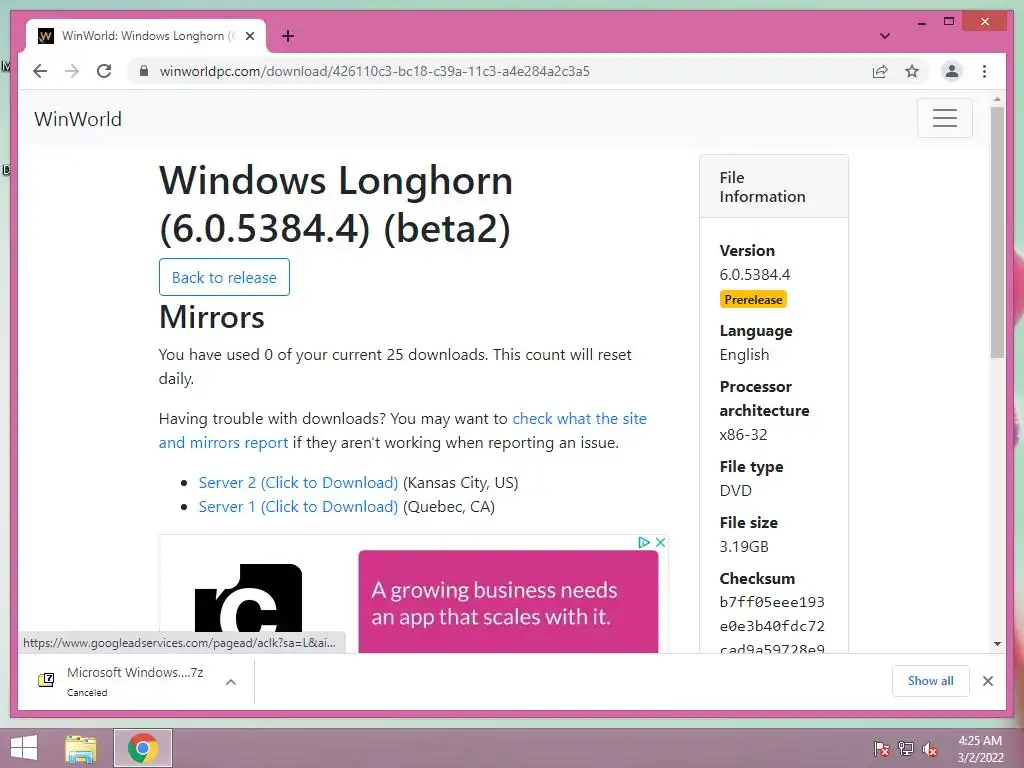The image size is (1024, 768).
Task: Click the pink growing business ad
Action: coord(508,601)
